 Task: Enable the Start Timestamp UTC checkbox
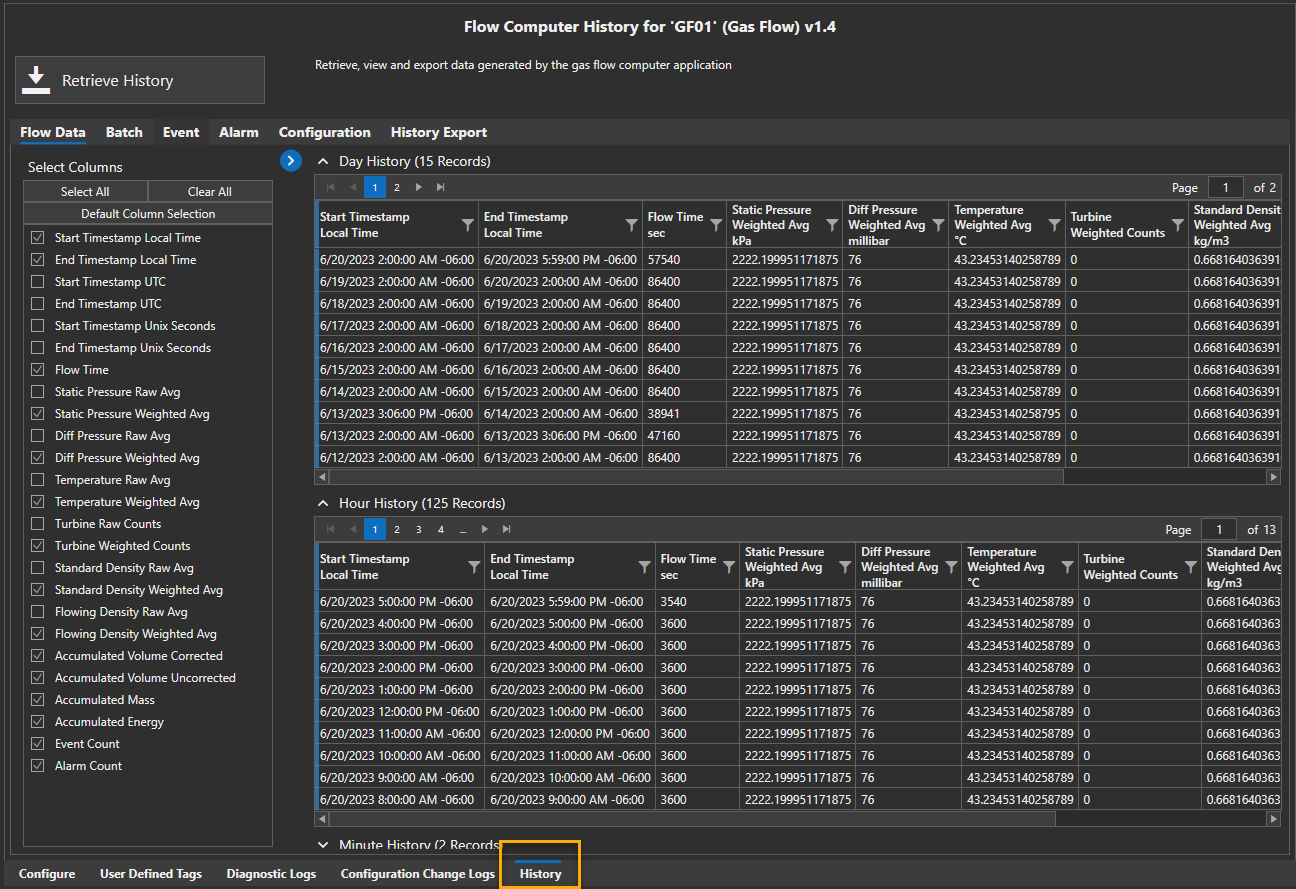(x=38, y=282)
